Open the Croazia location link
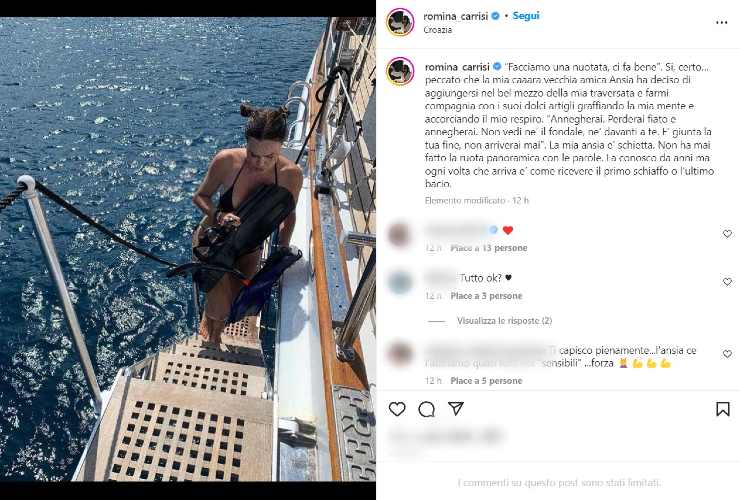The height and width of the screenshot is (500, 740). pyautogui.click(x=437, y=30)
